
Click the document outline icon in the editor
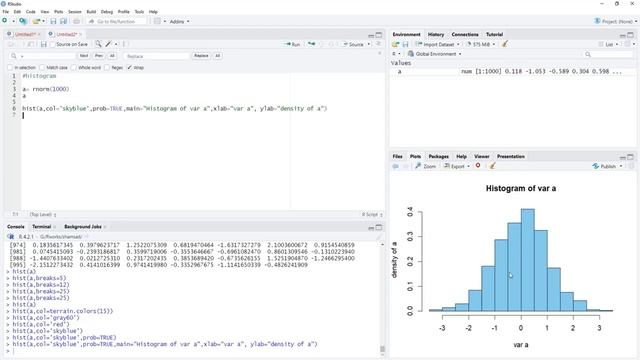379,44
